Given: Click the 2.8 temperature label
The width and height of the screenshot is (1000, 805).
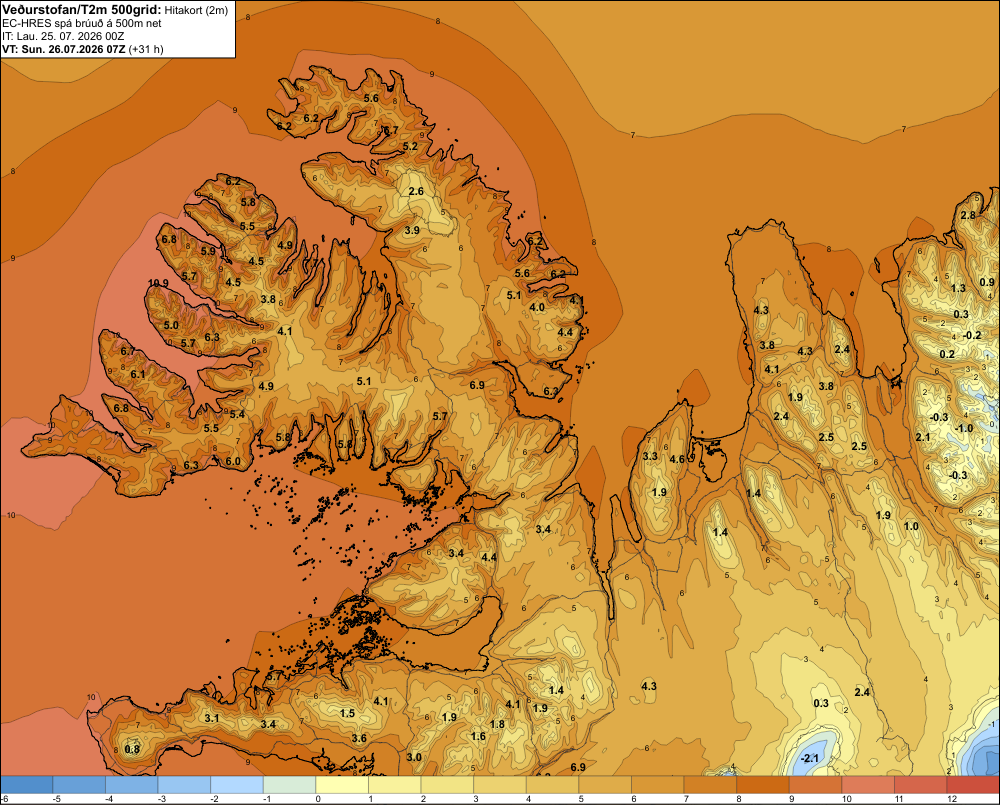Looking at the screenshot, I should tap(967, 215).
